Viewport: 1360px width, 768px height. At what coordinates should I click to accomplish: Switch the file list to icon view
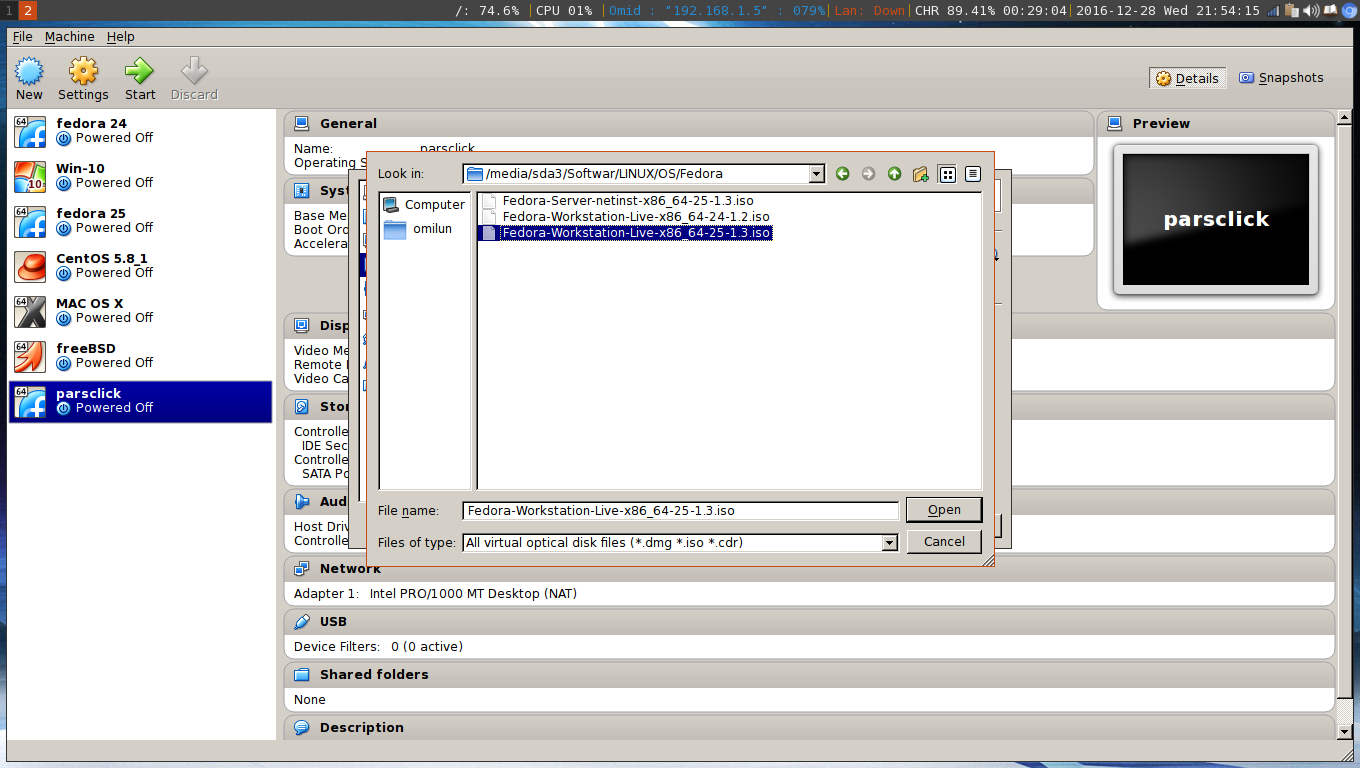(x=946, y=173)
